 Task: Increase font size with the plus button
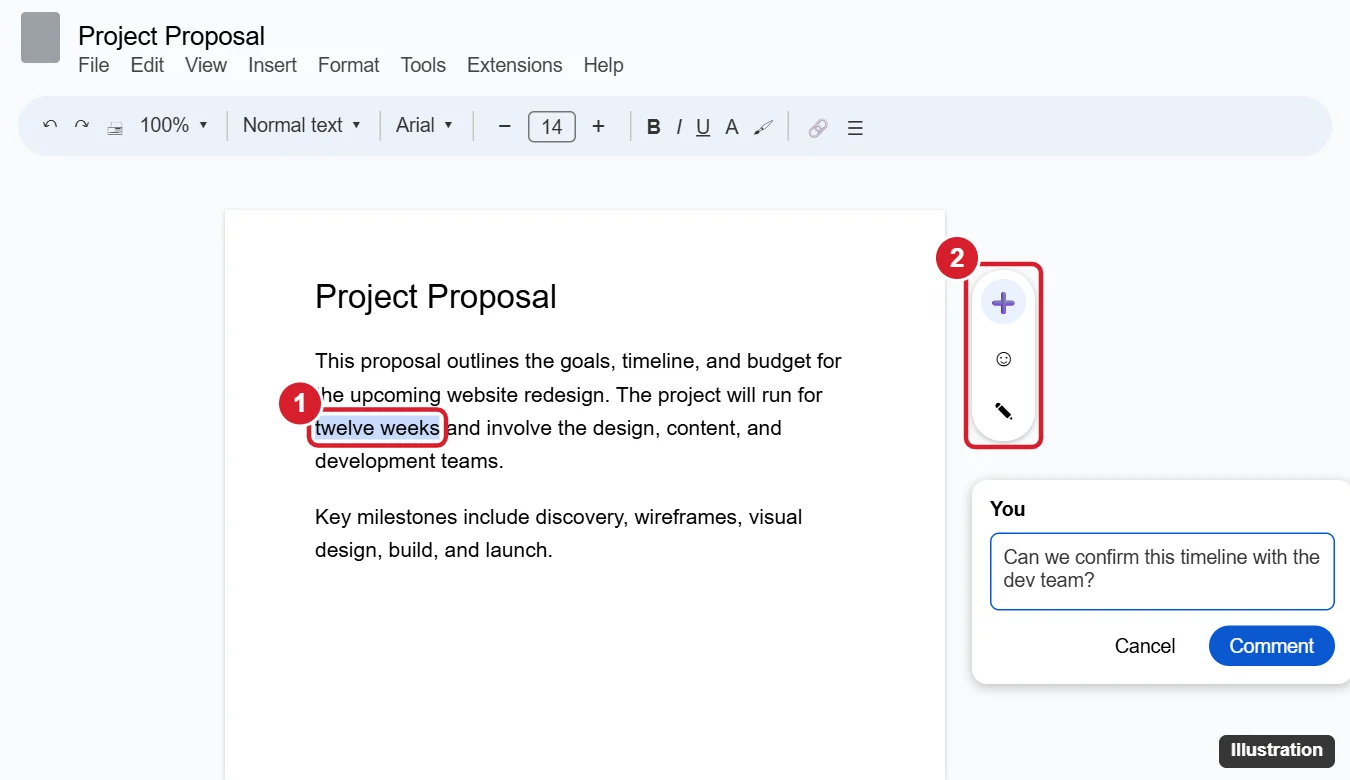tap(598, 126)
